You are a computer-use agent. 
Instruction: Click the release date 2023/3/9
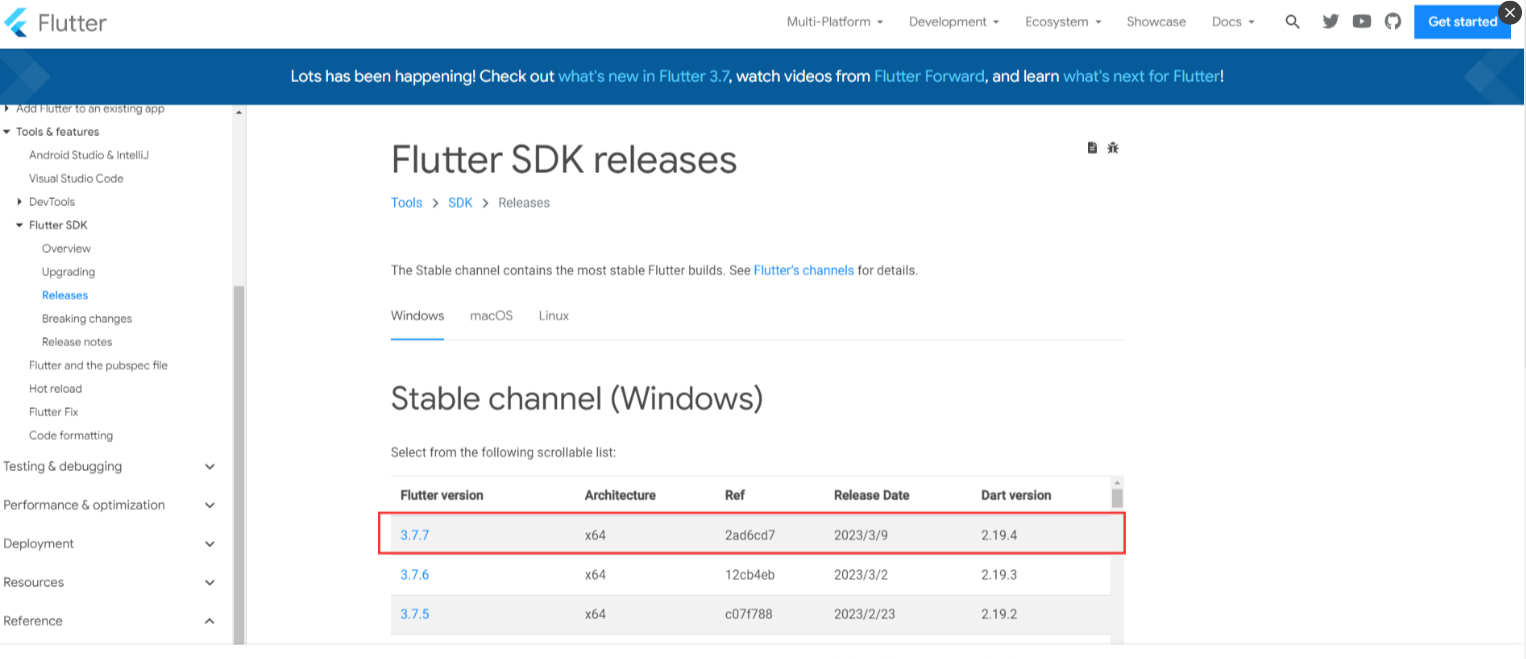click(x=861, y=535)
